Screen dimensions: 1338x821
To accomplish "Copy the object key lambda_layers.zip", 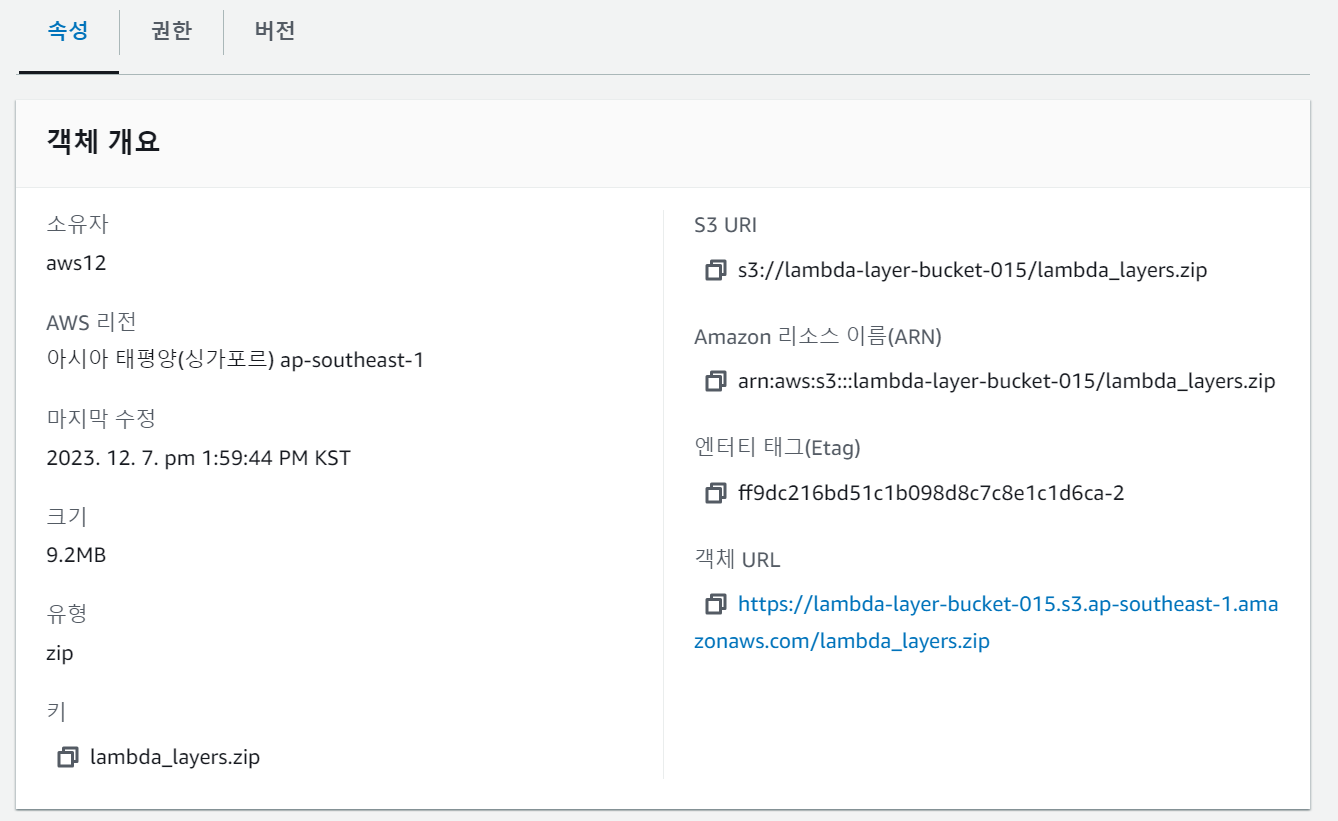I will click(x=68, y=757).
